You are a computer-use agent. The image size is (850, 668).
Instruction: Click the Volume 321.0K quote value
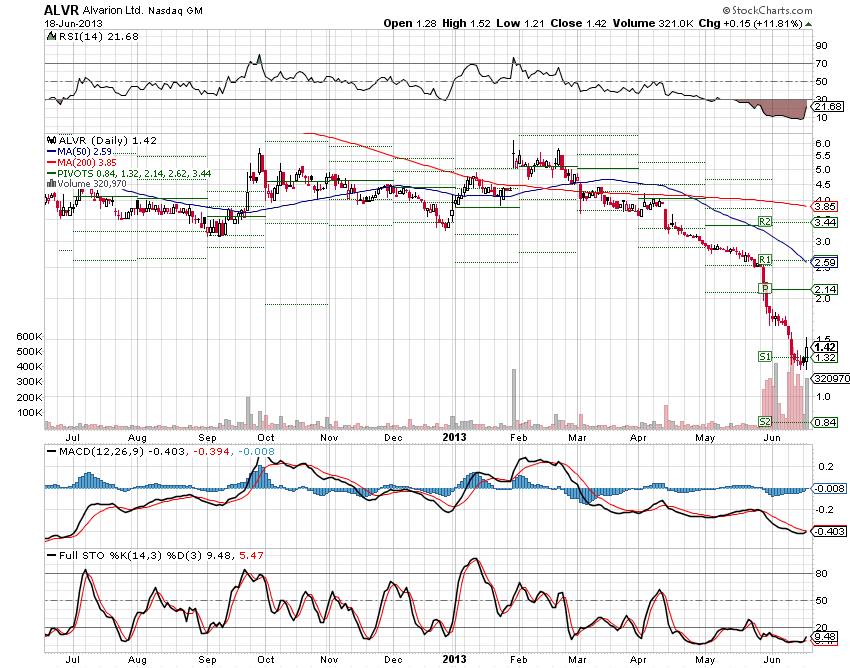[653, 23]
